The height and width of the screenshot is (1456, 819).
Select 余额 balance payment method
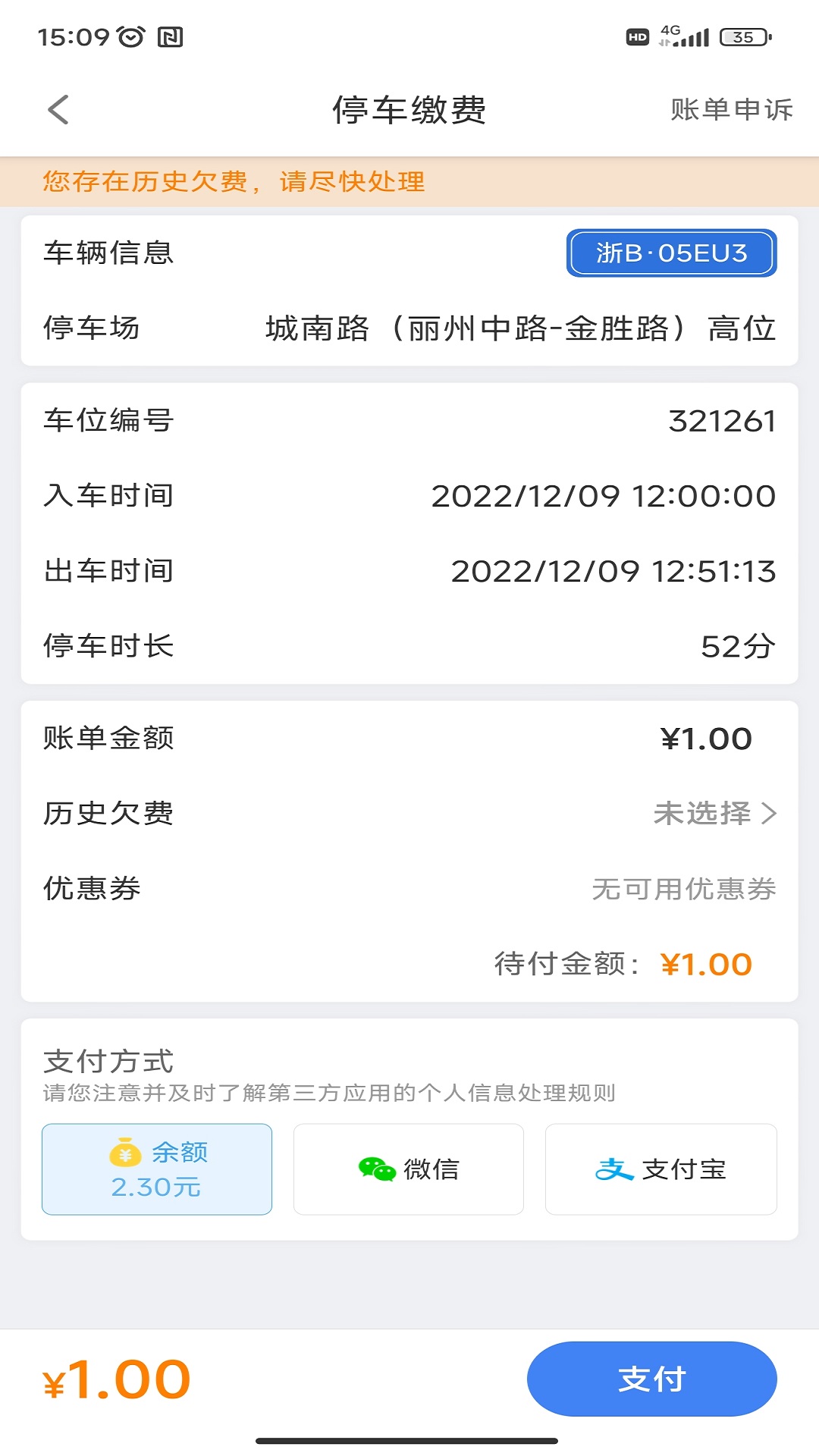[x=157, y=1169]
